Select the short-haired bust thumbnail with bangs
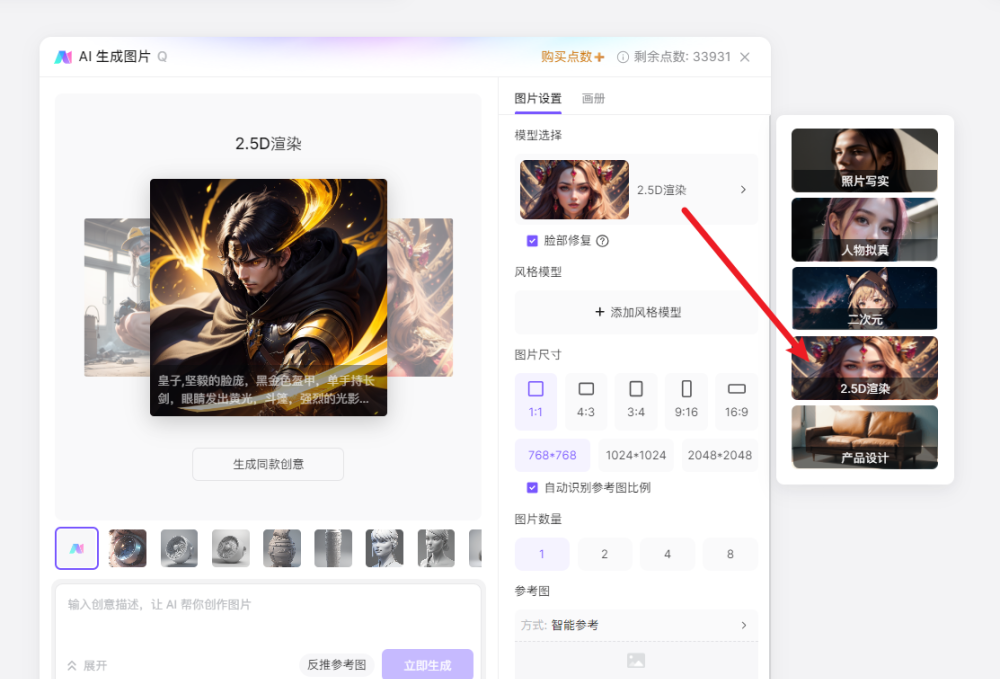The image size is (1000, 679). click(x=385, y=548)
